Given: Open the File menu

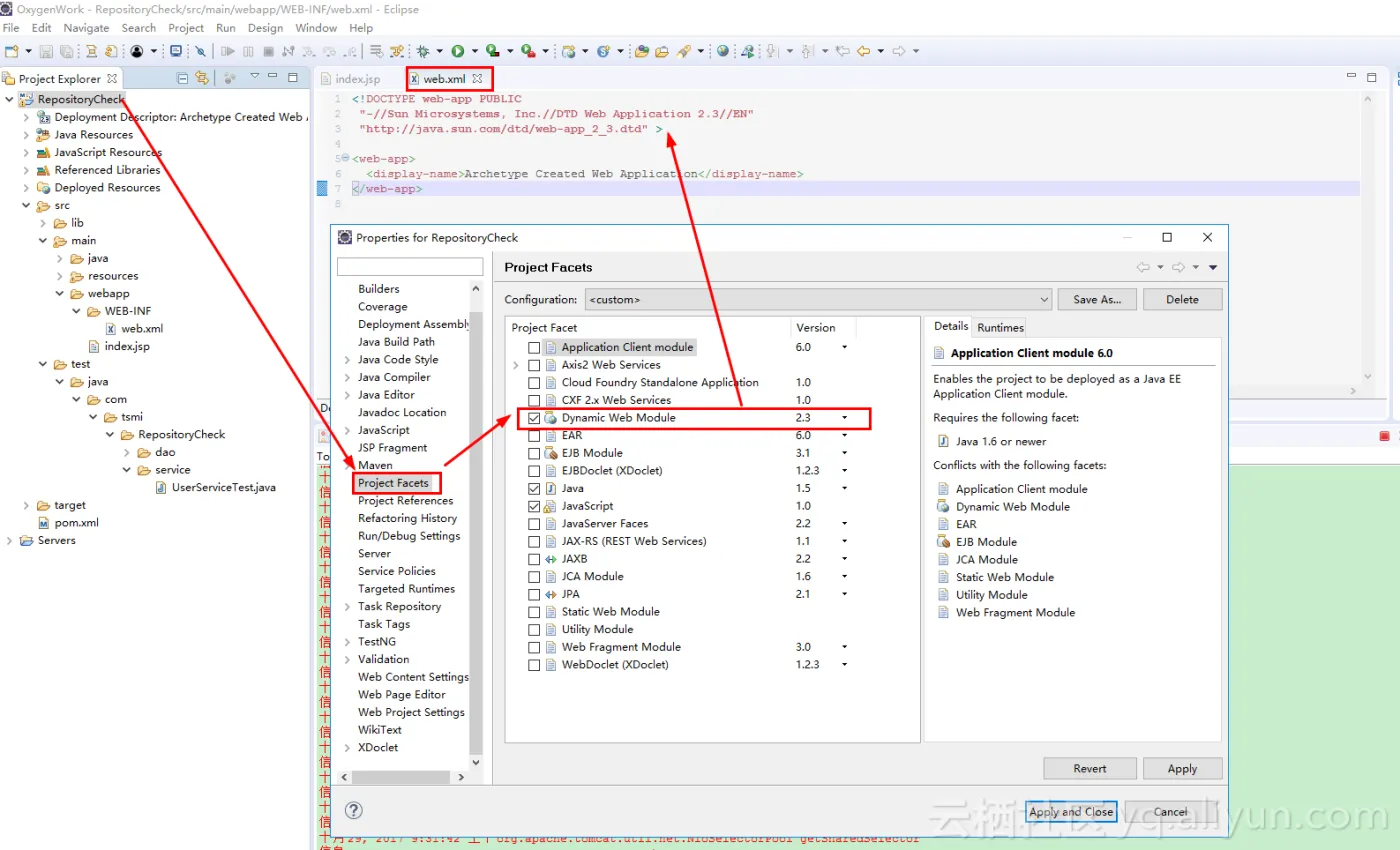Looking at the screenshot, I should 11,28.
